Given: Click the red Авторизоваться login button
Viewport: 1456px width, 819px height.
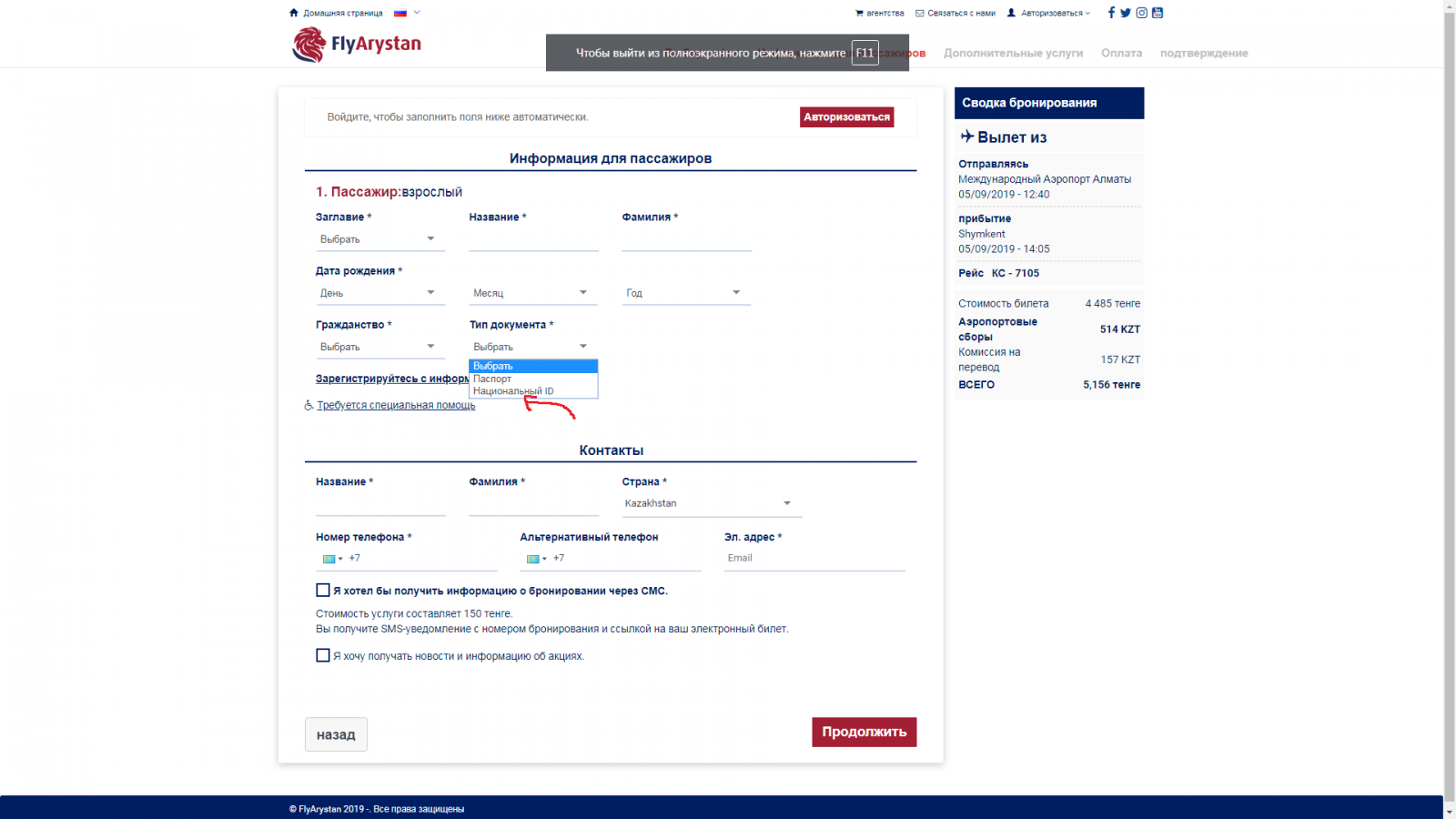Looking at the screenshot, I should point(846,116).
